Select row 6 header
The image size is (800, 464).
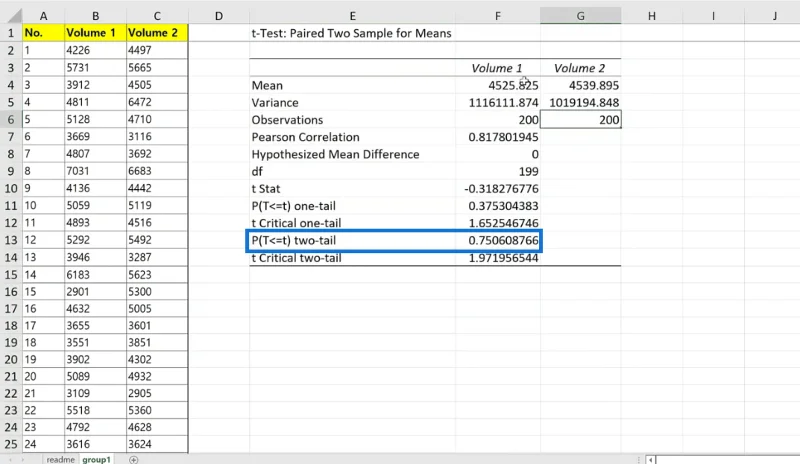[11, 119]
